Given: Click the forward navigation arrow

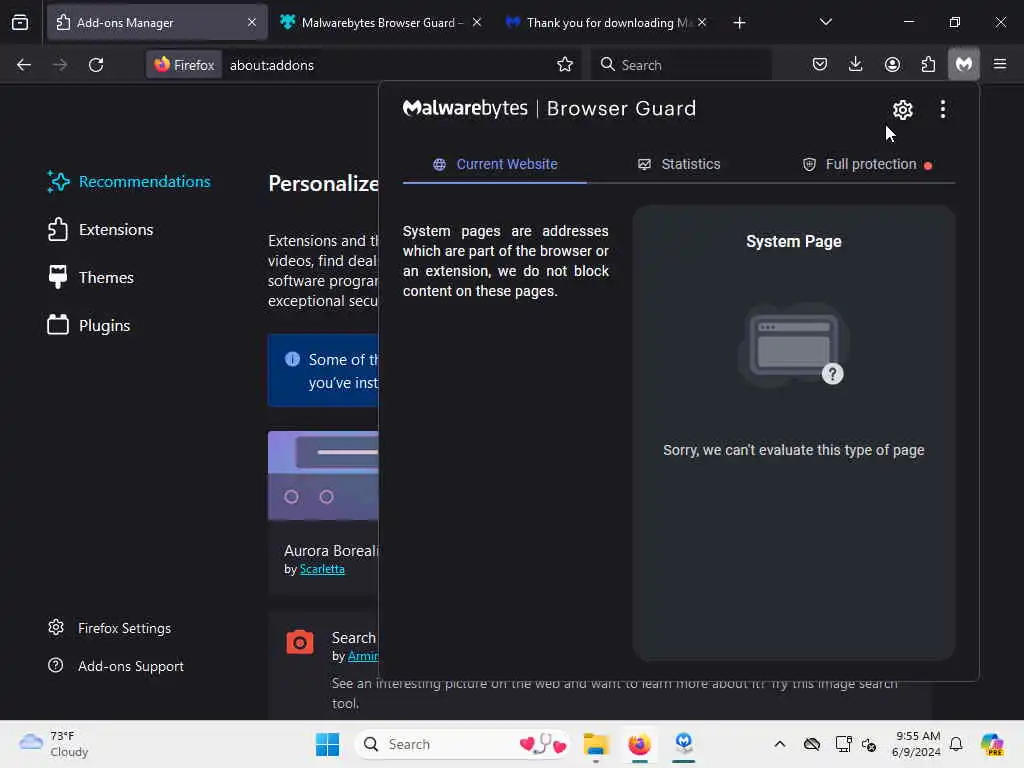Looking at the screenshot, I should [59, 65].
